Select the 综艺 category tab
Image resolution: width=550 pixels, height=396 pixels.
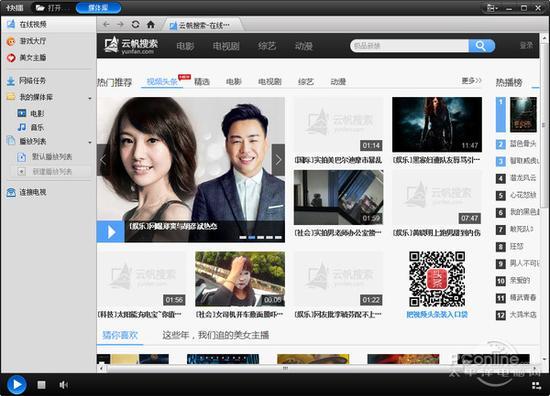[x=306, y=82]
